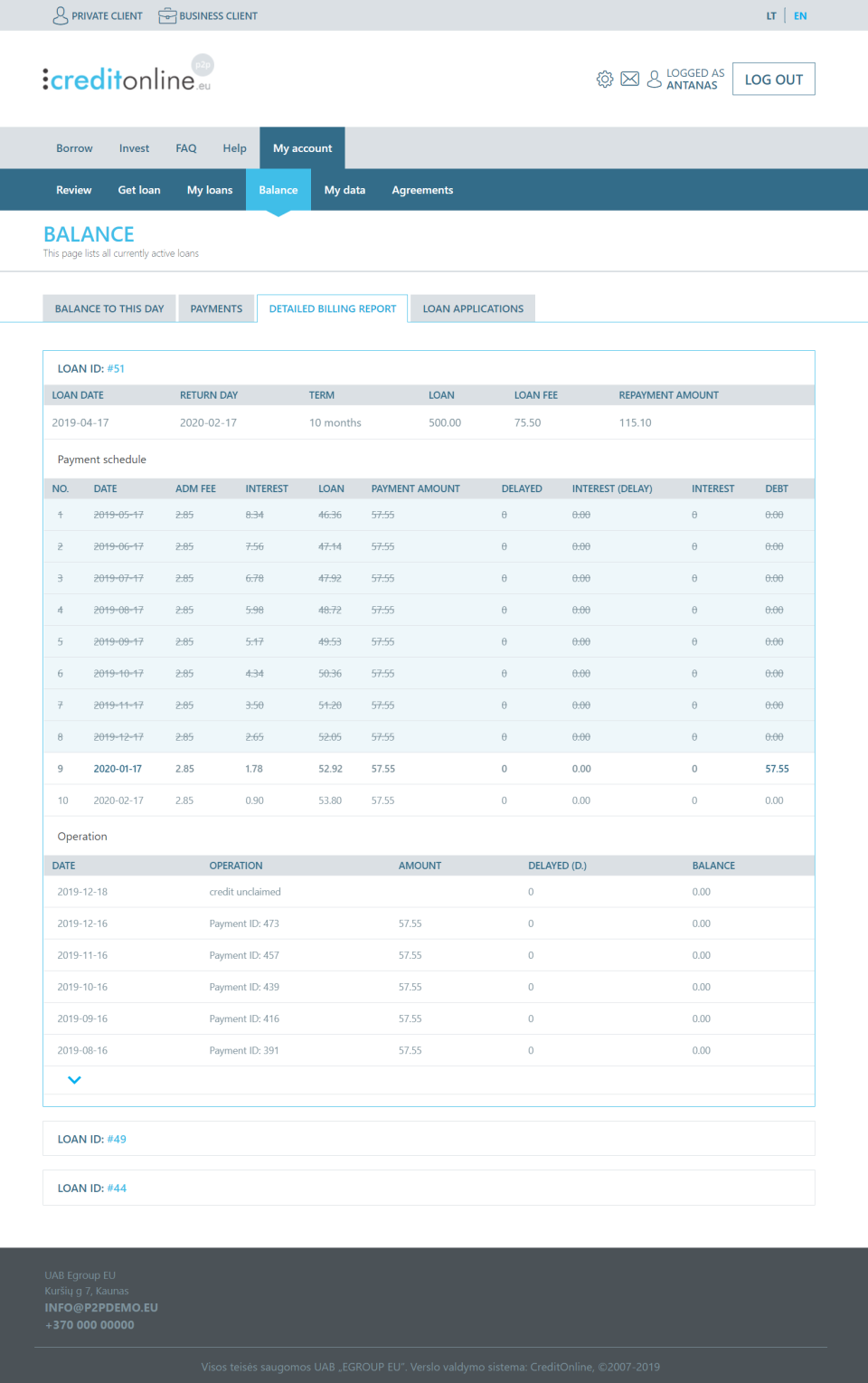Image resolution: width=868 pixels, height=1383 pixels.
Task: Expand the operations list chevron arrow
Action: click(74, 1079)
